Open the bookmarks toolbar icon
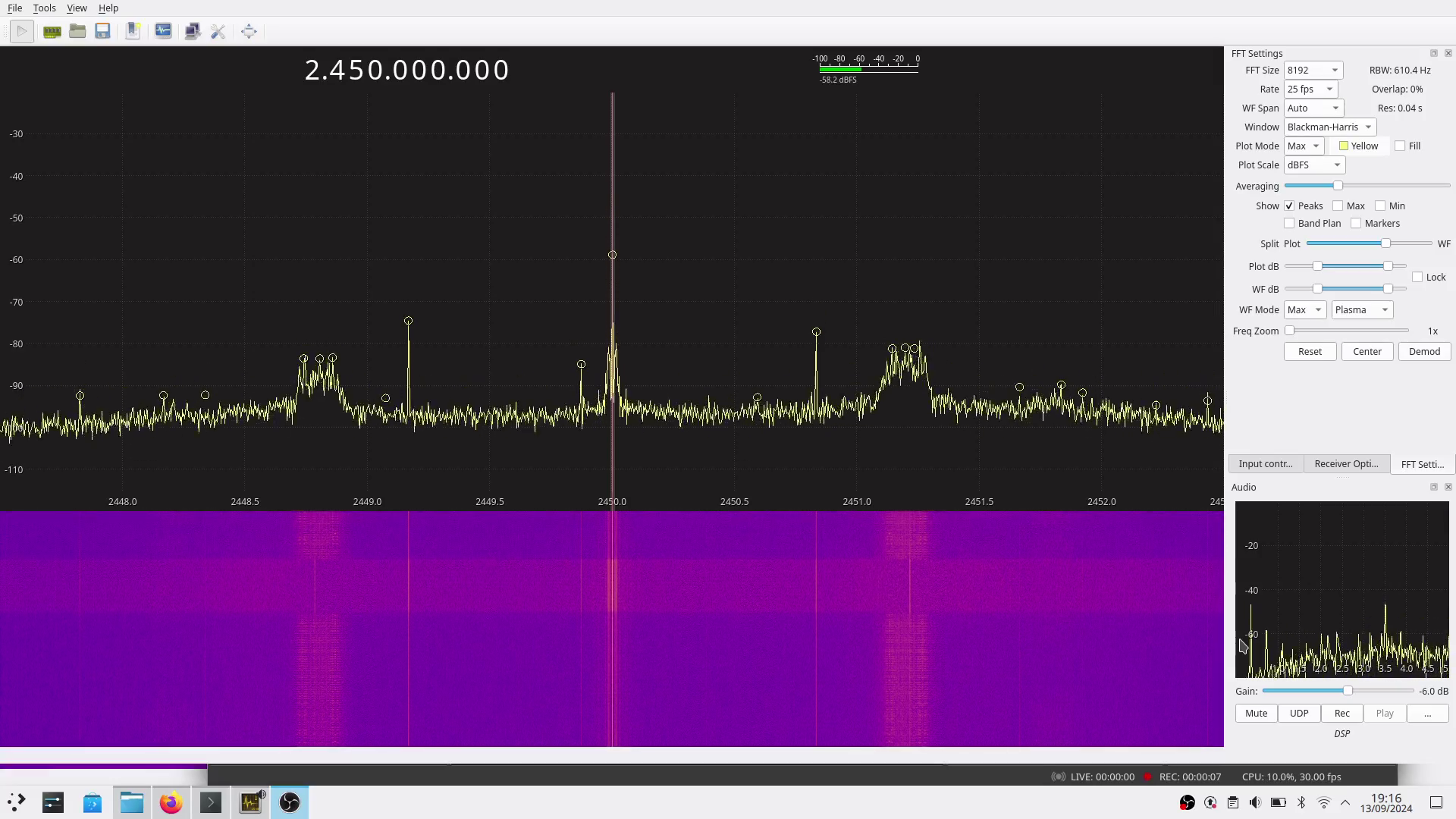1456x819 pixels. click(133, 31)
